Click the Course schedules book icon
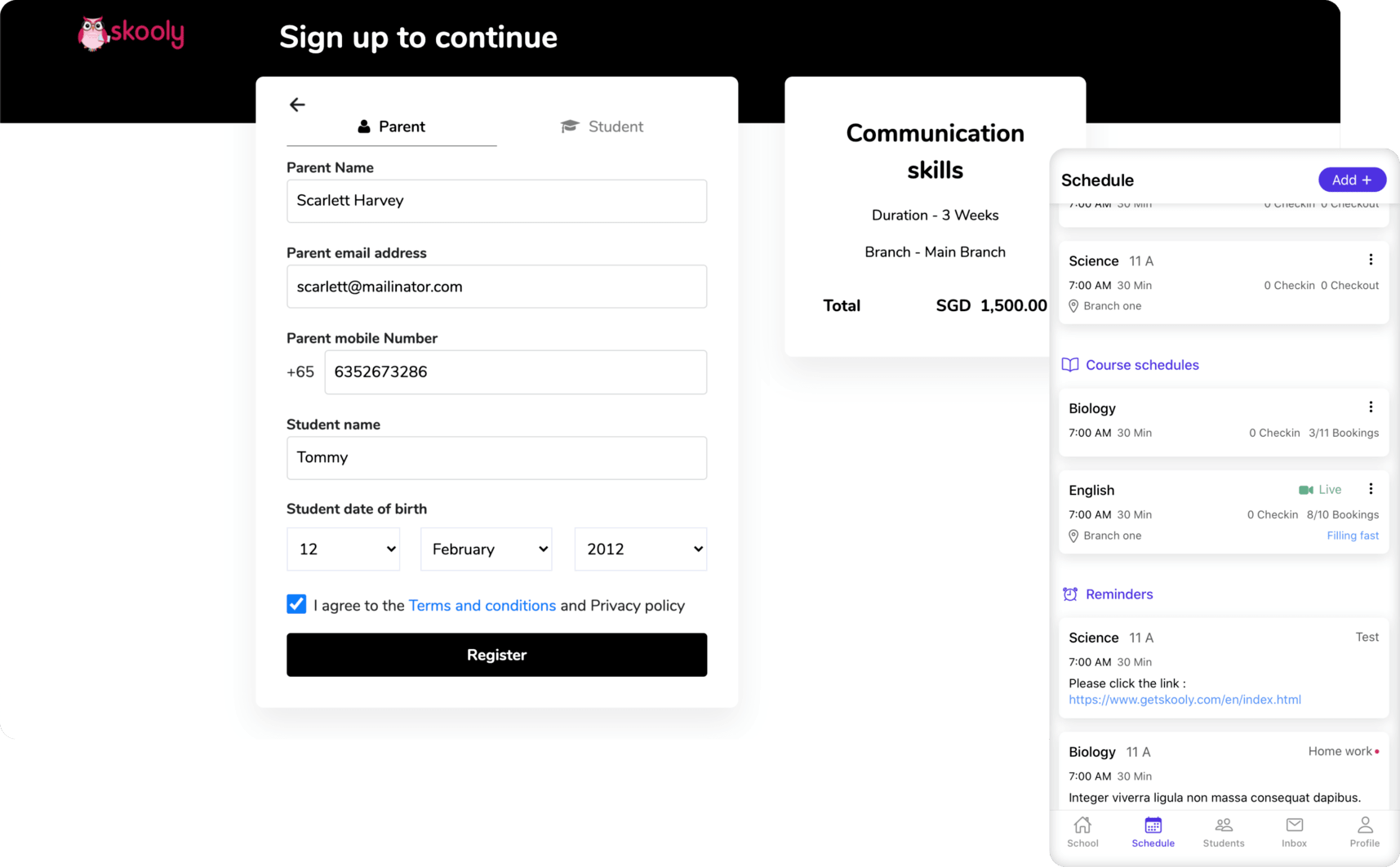This screenshot has height=867, width=1400. [1070, 365]
